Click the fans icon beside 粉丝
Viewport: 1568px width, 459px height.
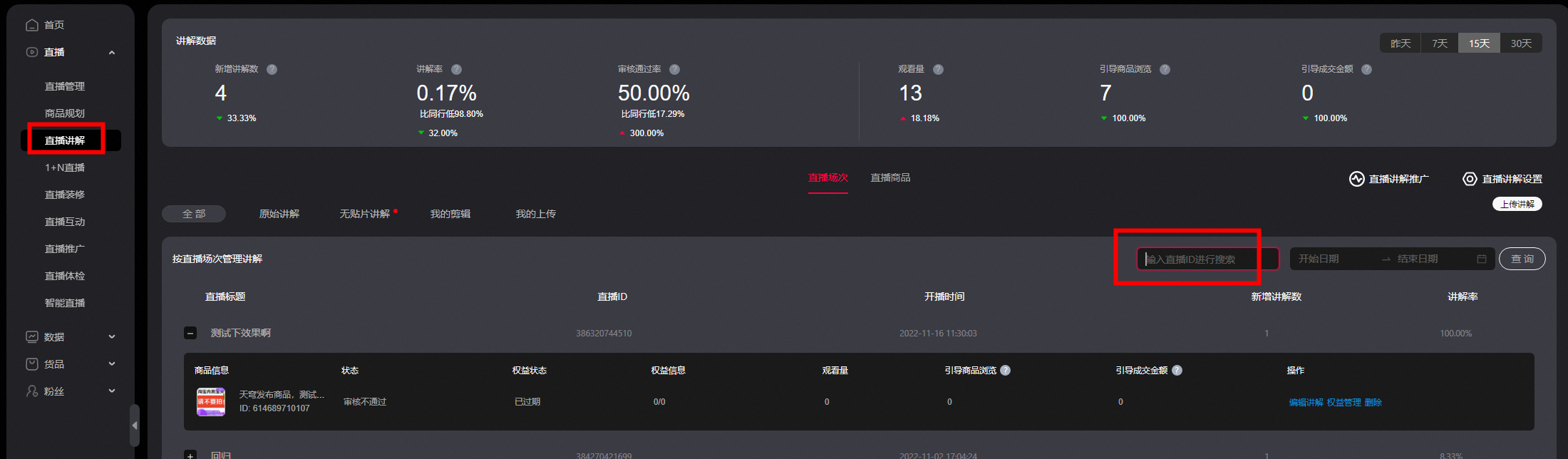point(32,391)
